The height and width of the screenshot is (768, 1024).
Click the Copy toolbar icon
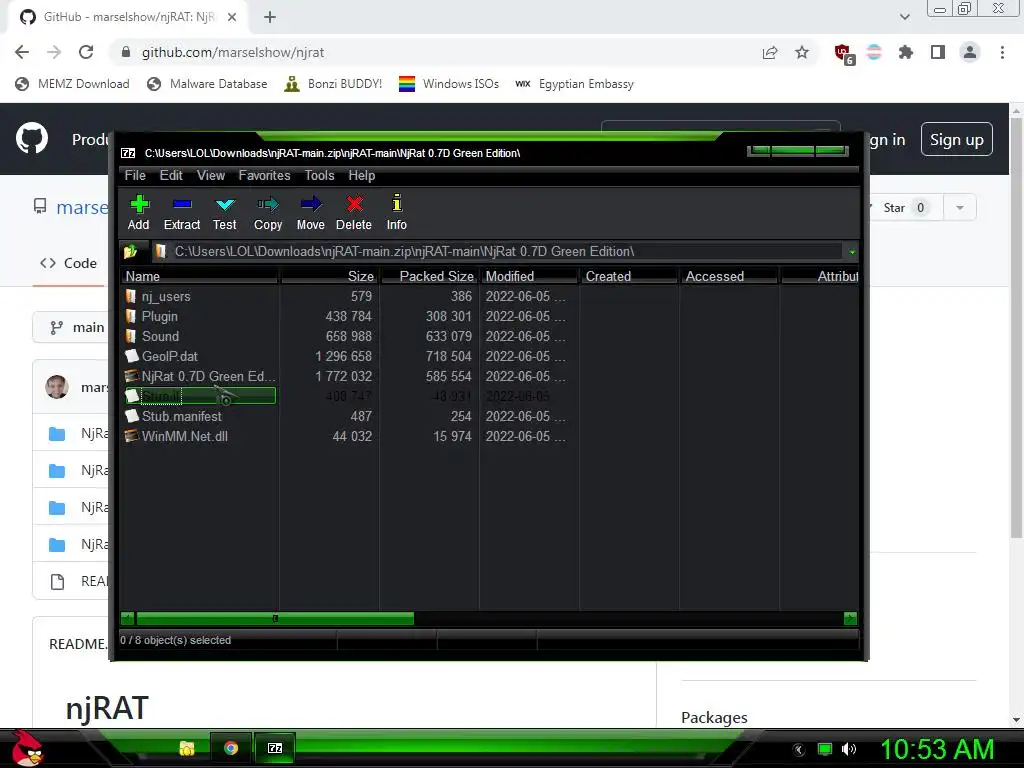point(268,212)
